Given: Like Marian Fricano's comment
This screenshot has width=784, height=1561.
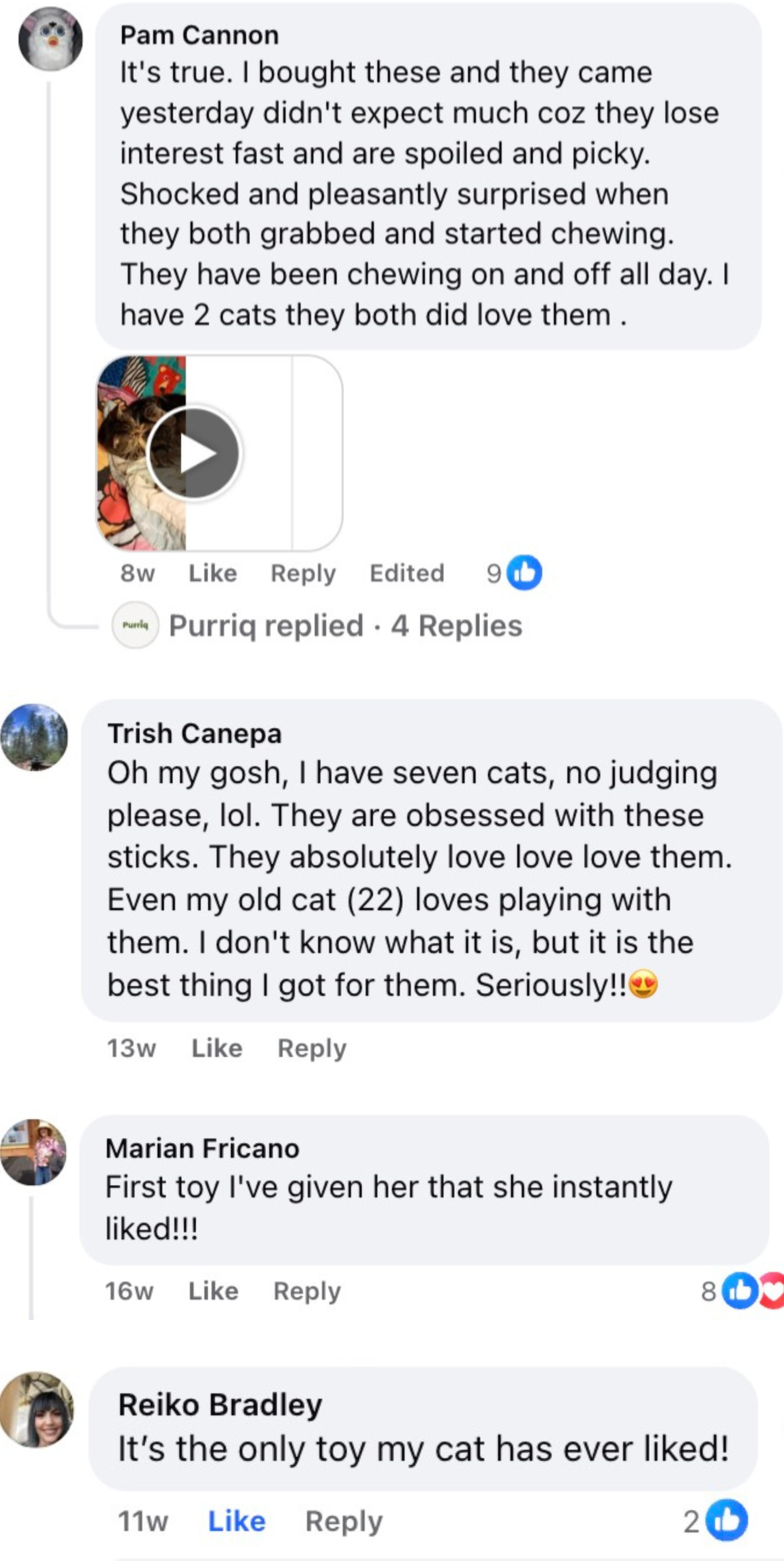Looking at the screenshot, I should [213, 1291].
